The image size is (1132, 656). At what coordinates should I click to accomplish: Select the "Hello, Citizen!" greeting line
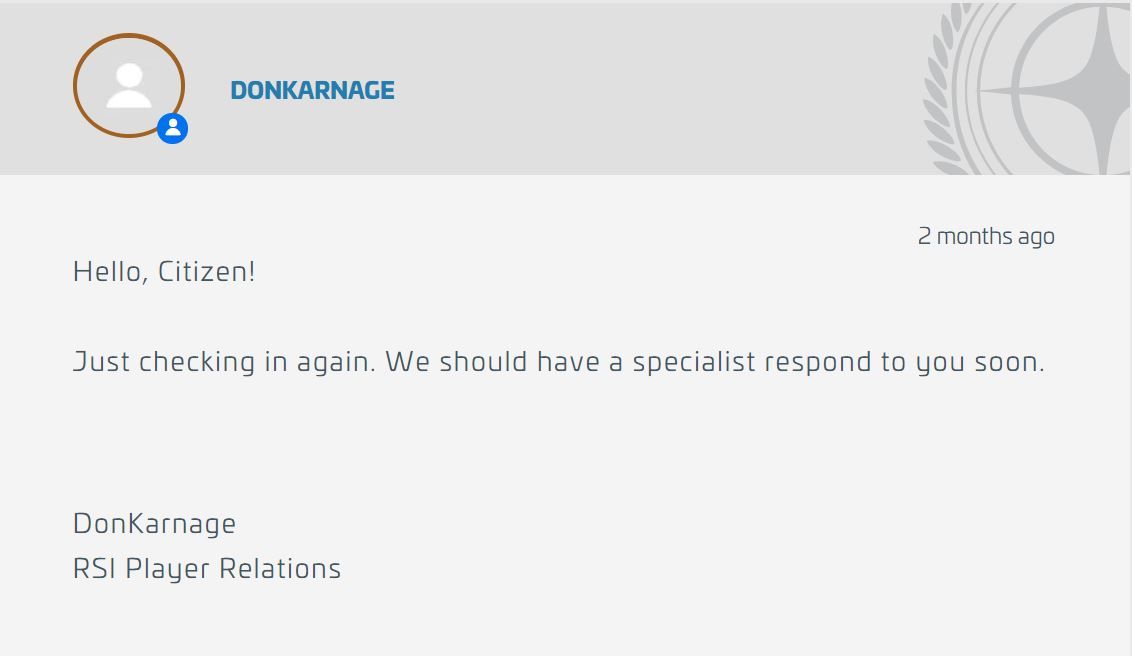click(164, 271)
